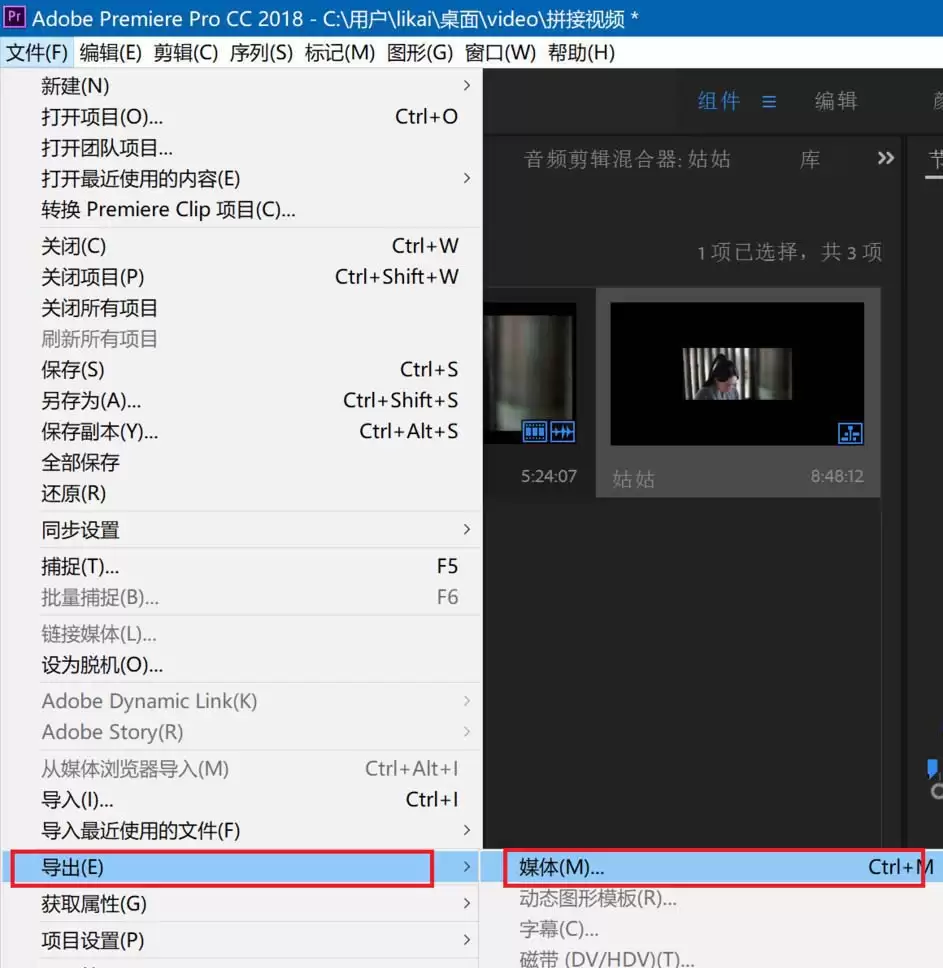Screen dimensions: 943x968
Task: Open the 帮助(H) menu
Action: (581, 53)
